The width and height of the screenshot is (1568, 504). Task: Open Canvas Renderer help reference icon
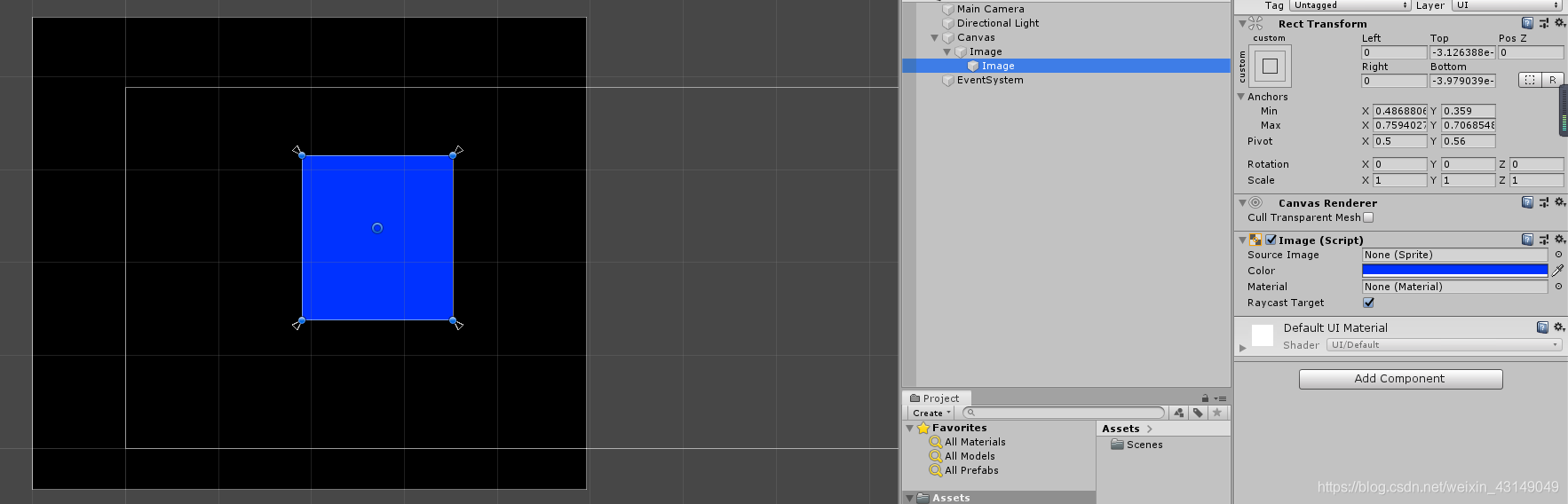click(1527, 202)
